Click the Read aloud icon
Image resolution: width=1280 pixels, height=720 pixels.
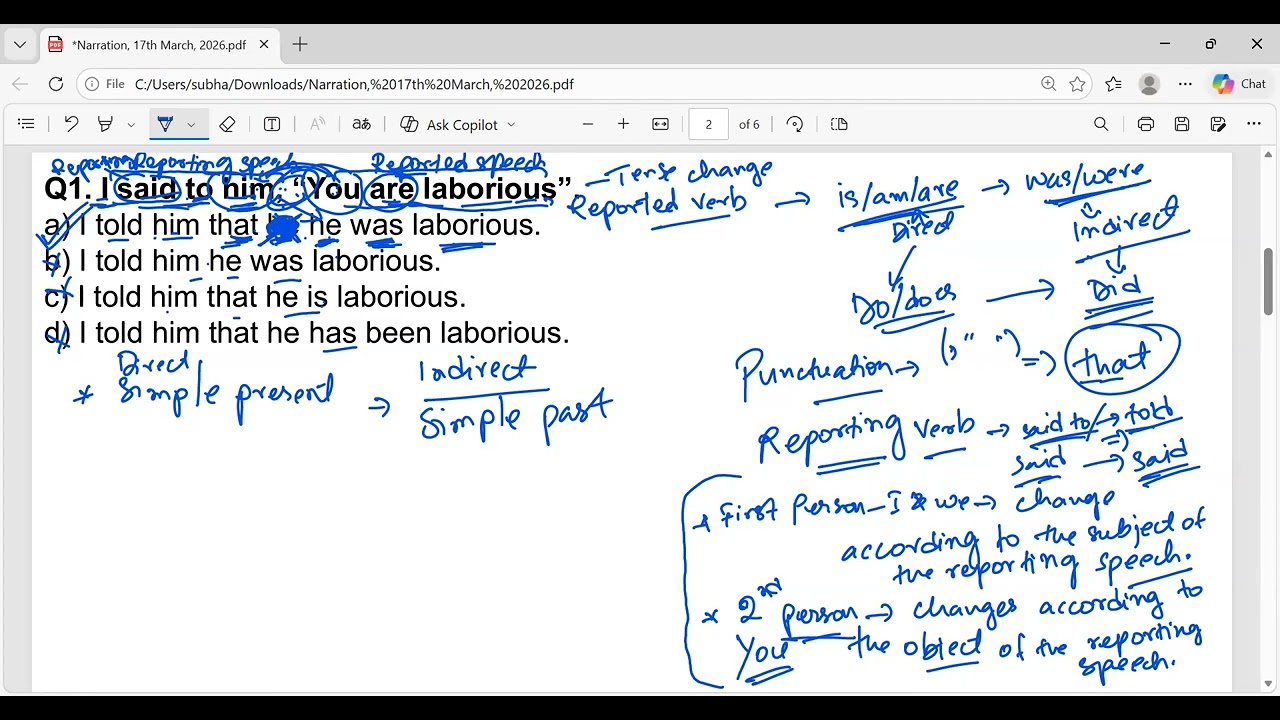(317, 124)
